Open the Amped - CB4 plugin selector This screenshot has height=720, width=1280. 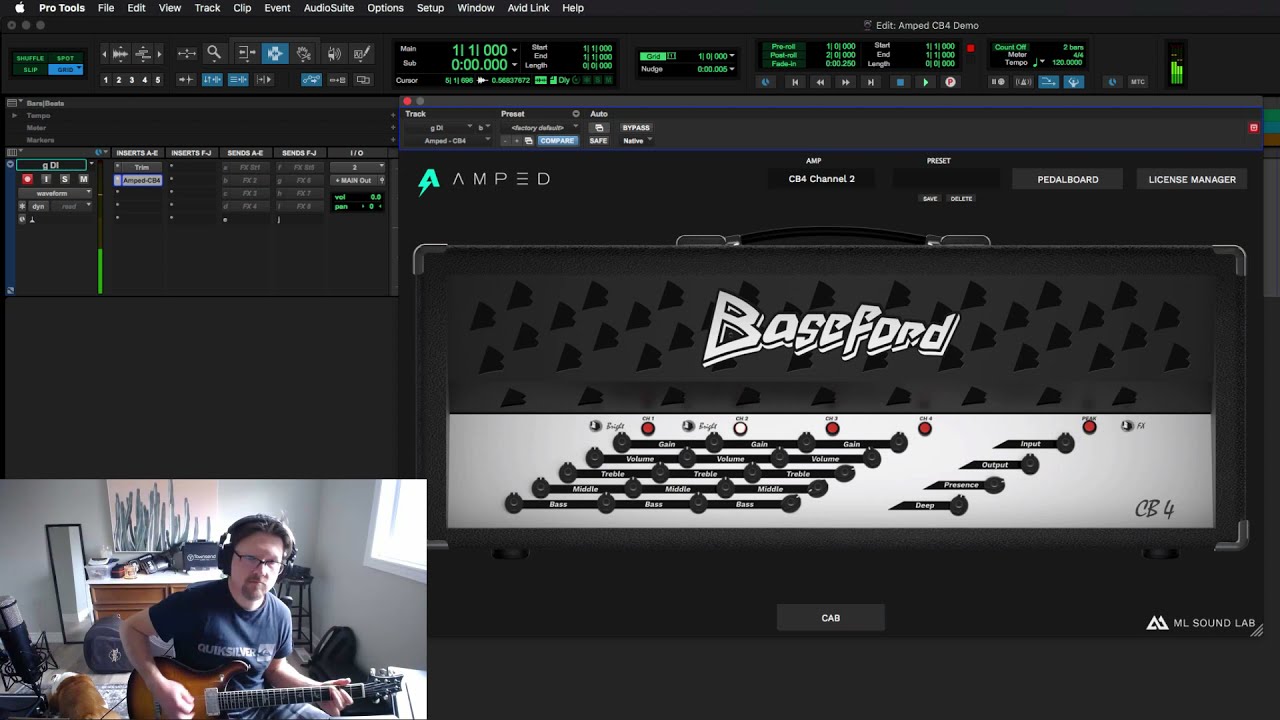[447, 141]
